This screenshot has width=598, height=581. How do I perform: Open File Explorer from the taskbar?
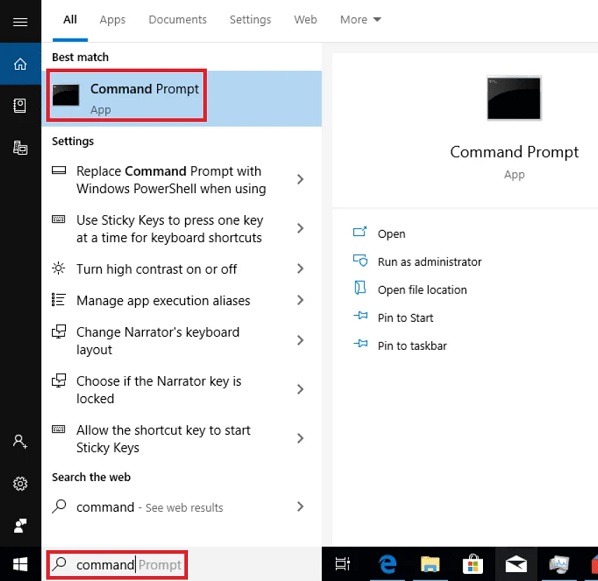pos(430,564)
